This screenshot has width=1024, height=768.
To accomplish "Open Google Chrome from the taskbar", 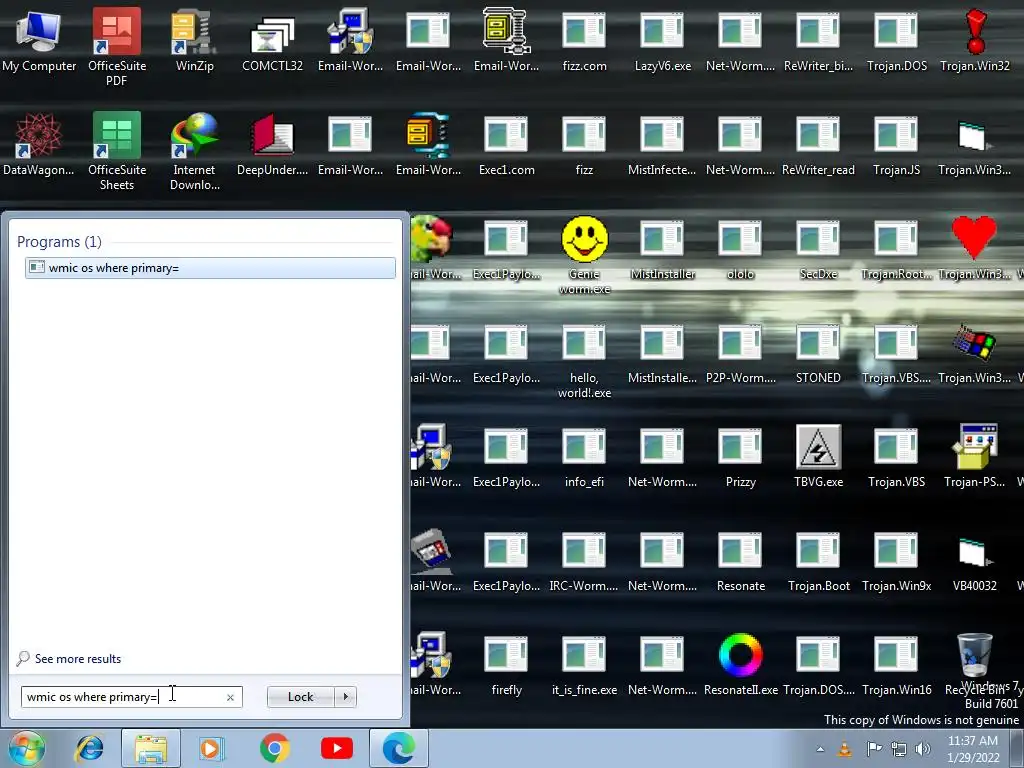I will 274,748.
